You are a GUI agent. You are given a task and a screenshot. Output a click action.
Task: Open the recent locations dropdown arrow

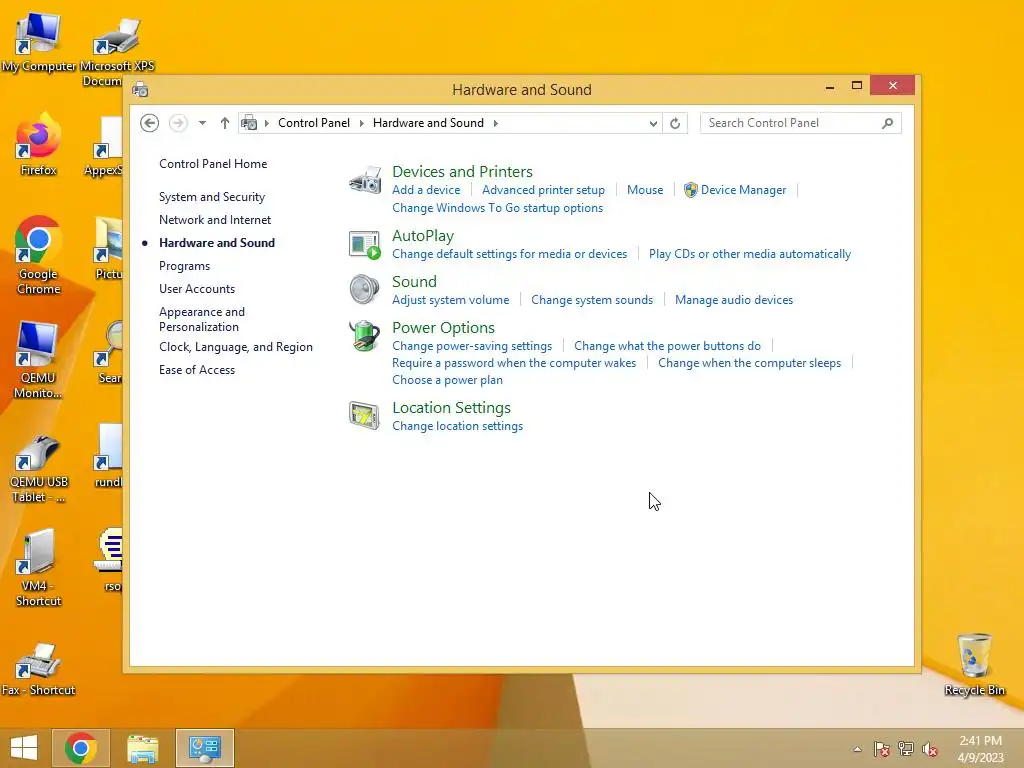[x=202, y=123]
